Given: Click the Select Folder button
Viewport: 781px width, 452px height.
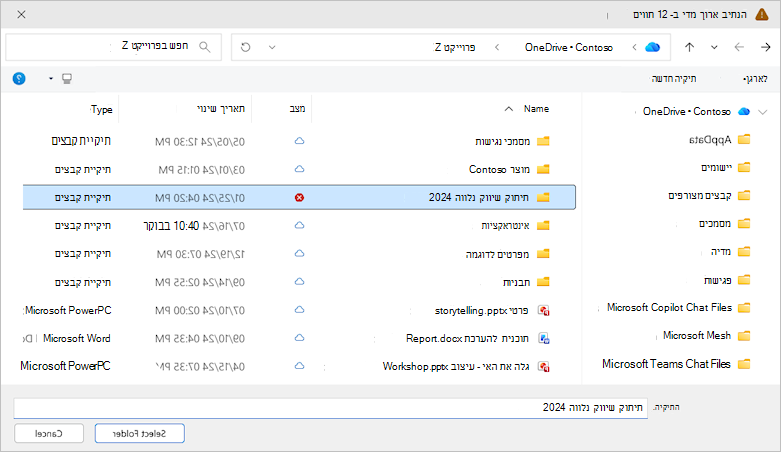Looking at the screenshot, I should coord(139,434).
